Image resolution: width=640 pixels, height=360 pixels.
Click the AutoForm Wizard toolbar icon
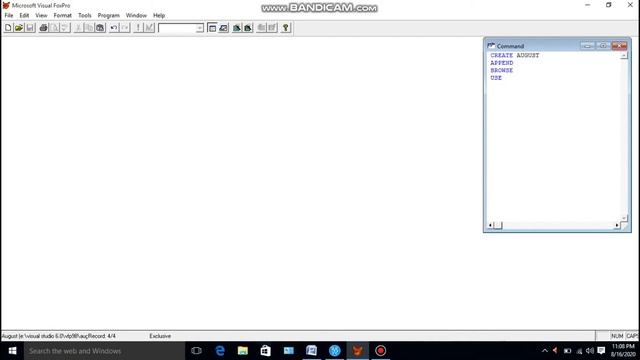261,28
